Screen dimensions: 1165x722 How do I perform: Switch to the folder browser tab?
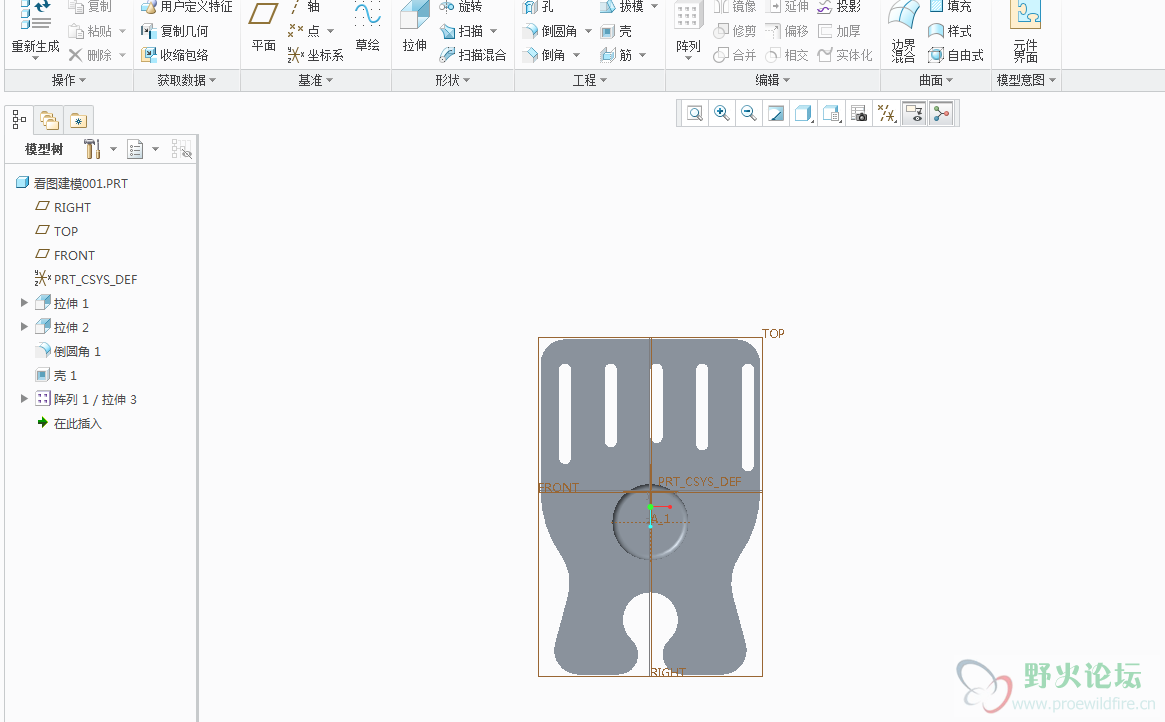tap(49, 120)
